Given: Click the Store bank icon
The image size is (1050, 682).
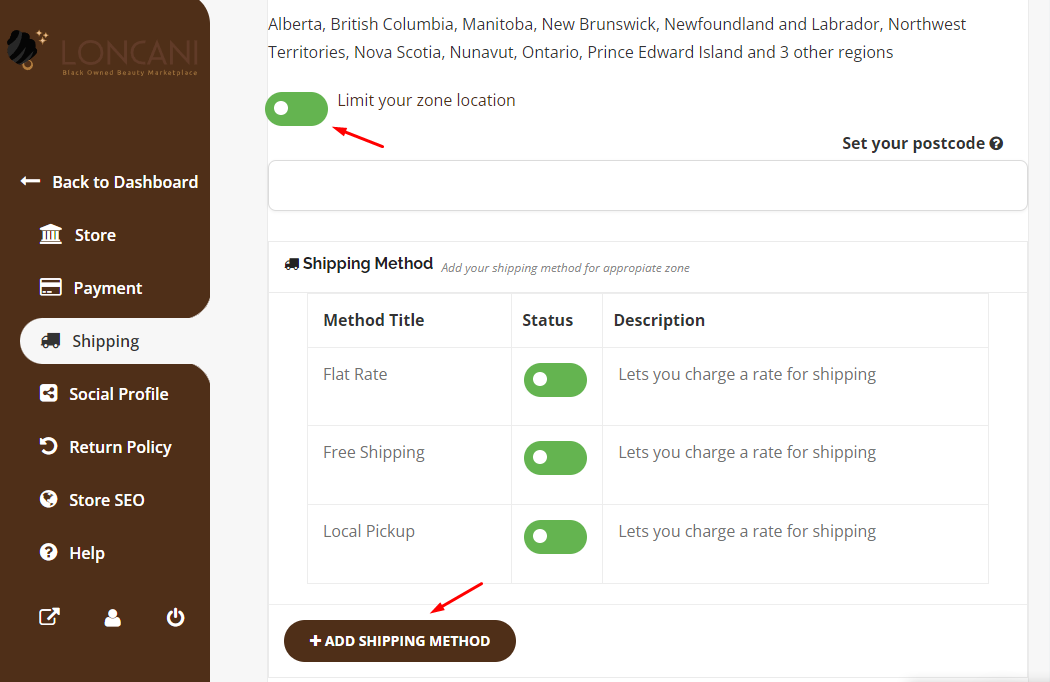Looking at the screenshot, I should 51,234.
